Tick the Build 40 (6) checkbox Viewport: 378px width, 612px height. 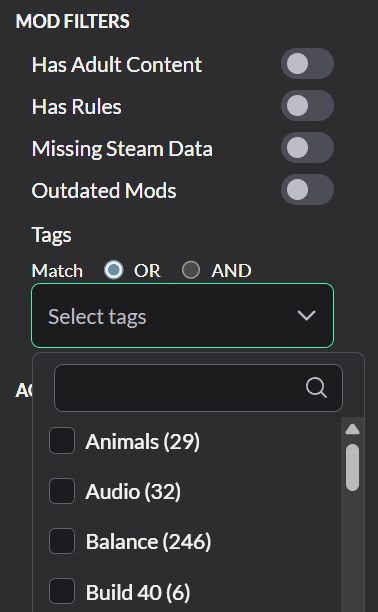[x=62, y=591]
